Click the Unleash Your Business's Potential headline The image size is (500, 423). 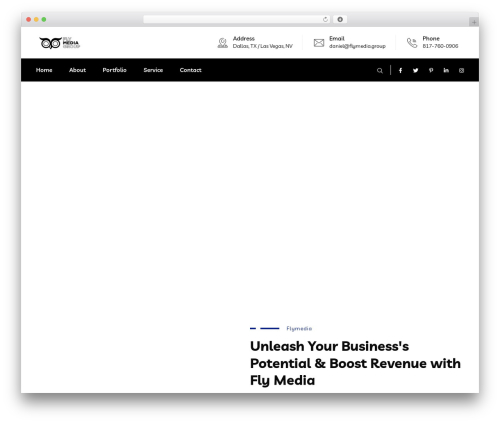click(x=355, y=363)
